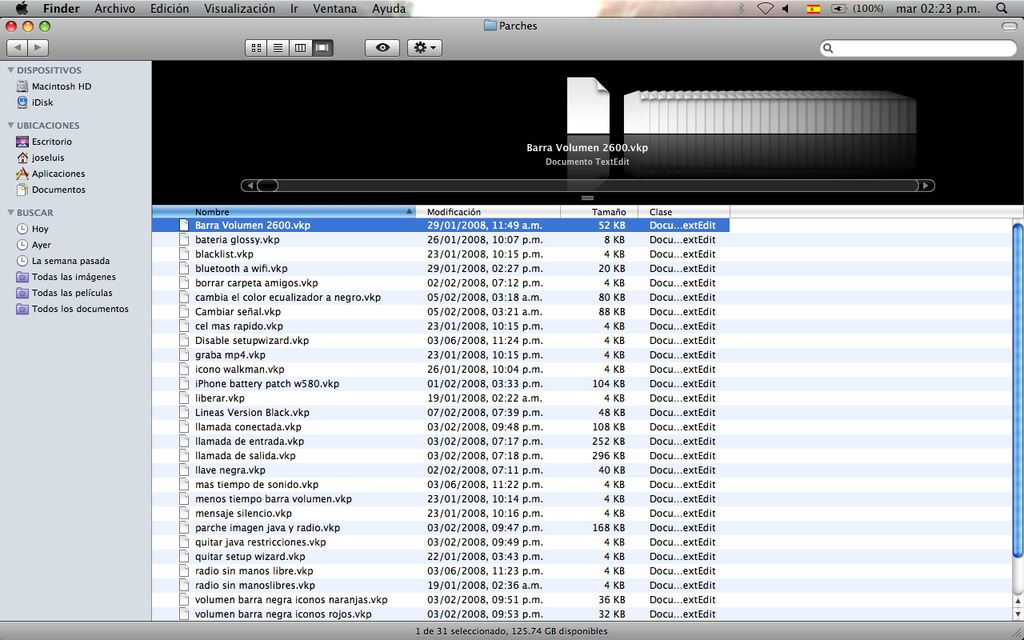1024x640 pixels.
Task: Switch to column view mode
Action: click(x=300, y=48)
